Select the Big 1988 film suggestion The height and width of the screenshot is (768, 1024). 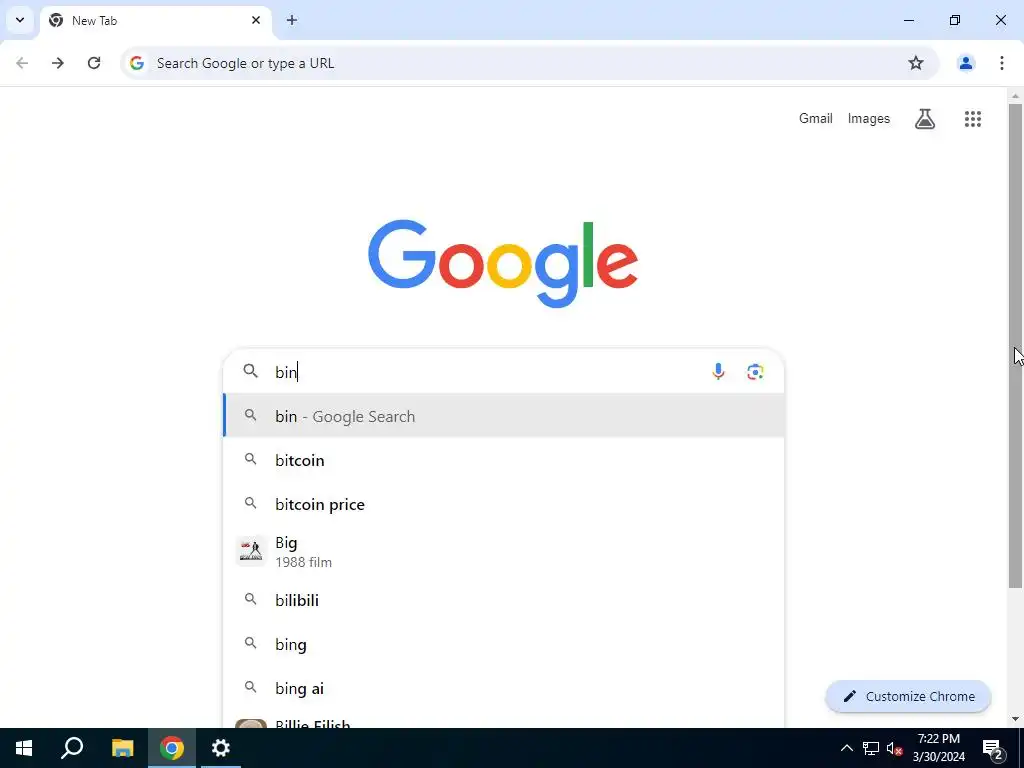[x=504, y=552]
